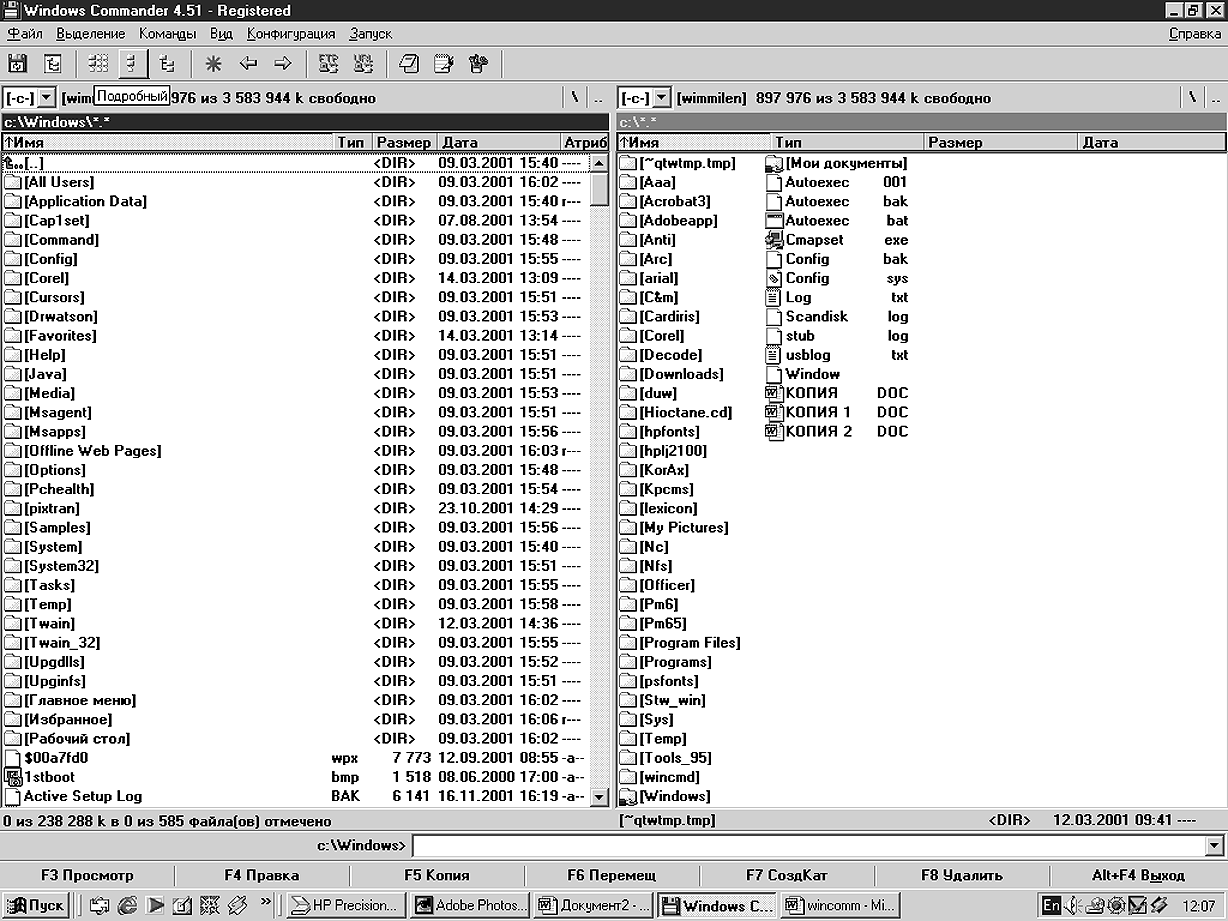Select the [Downloads] folder in the right panel

(x=671, y=374)
